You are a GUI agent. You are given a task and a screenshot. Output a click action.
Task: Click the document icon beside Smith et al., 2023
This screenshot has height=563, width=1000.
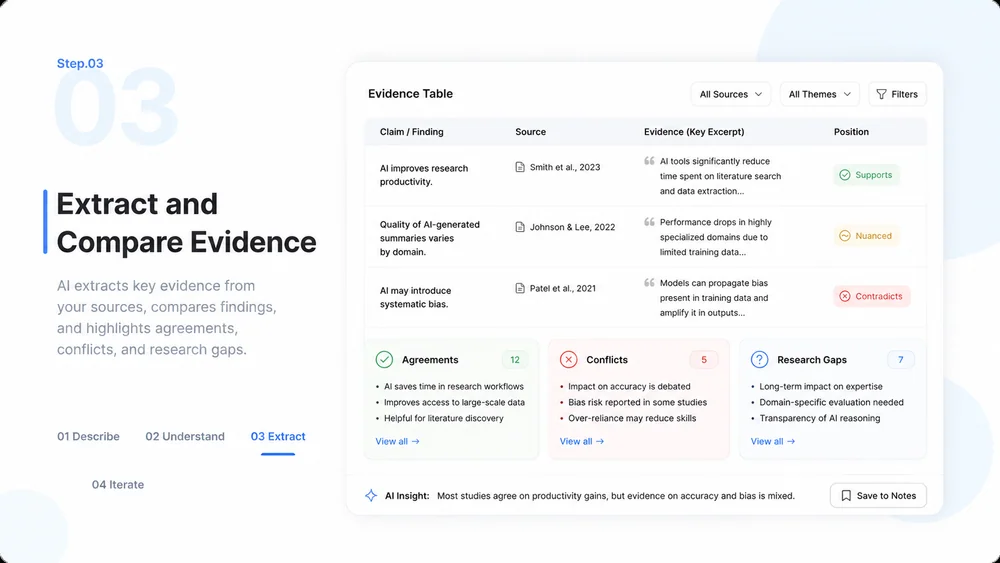(x=520, y=167)
